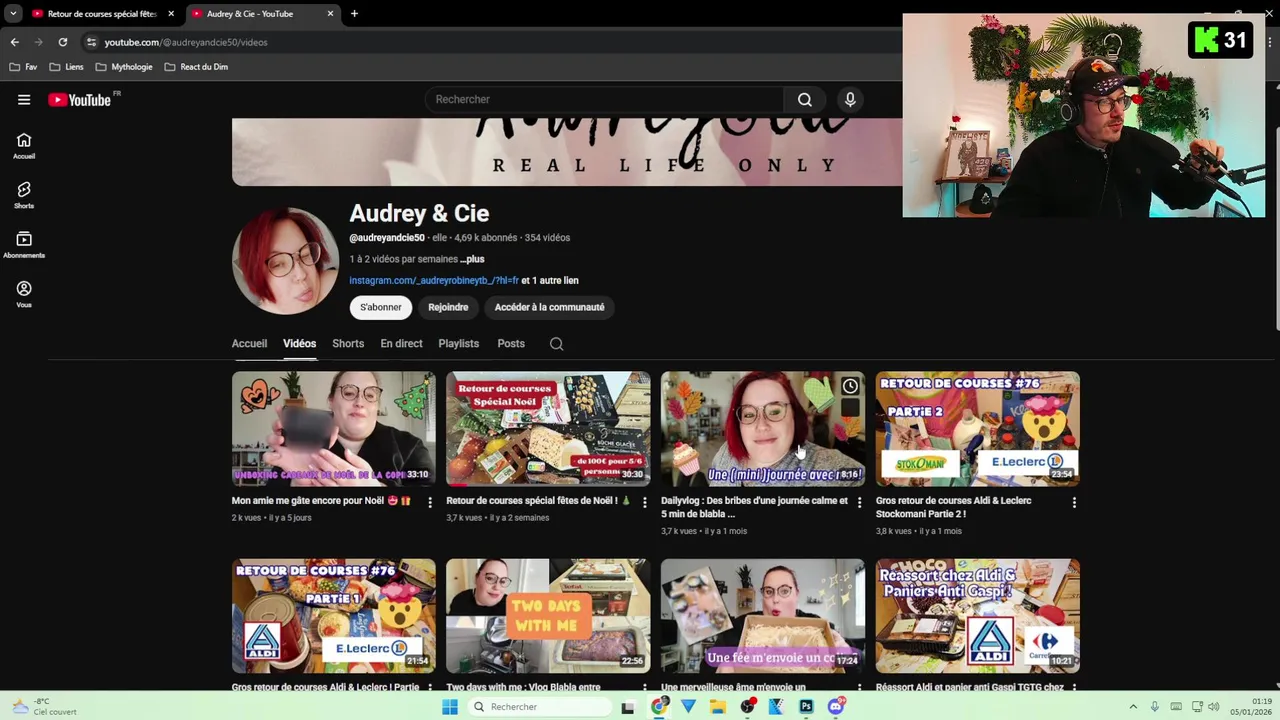
Task: Show hidden system tray icons
Action: click(1133, 707)
